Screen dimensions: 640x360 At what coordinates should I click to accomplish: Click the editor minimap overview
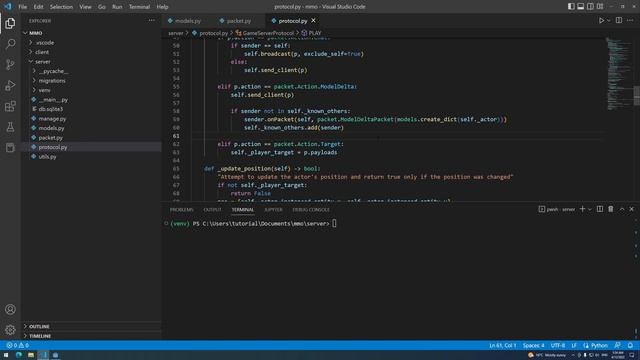[x=618, y=73]
